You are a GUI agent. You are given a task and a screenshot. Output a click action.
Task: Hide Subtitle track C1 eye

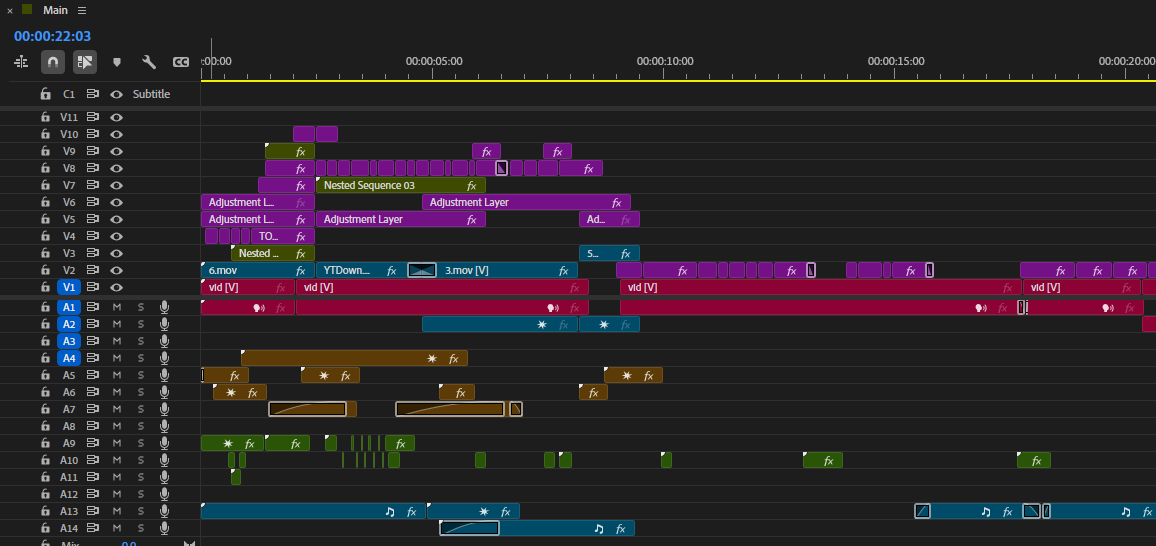click(x=116, y=94)
